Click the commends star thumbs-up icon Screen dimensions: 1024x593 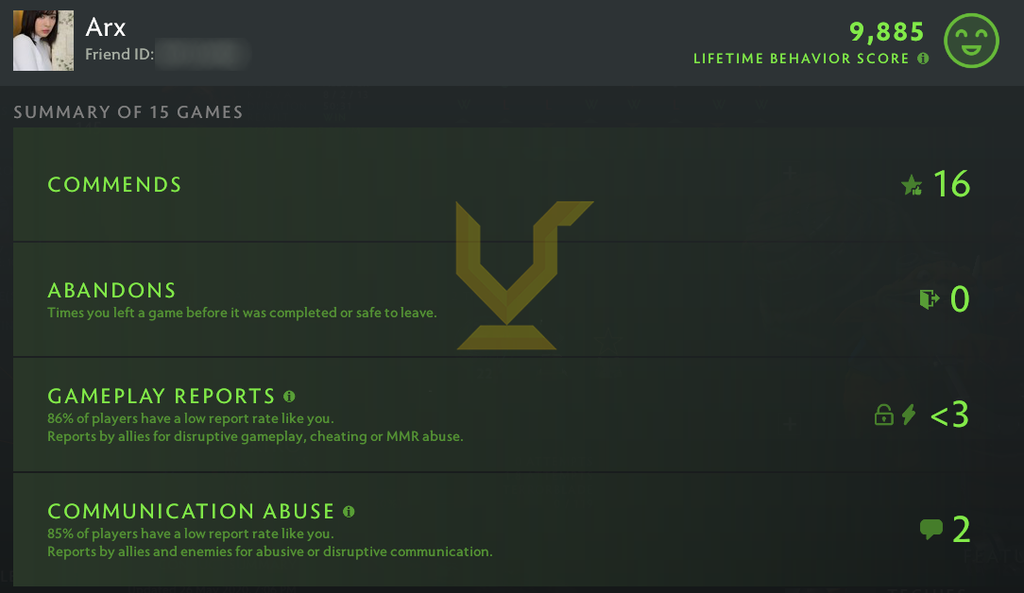coord(912,185)
